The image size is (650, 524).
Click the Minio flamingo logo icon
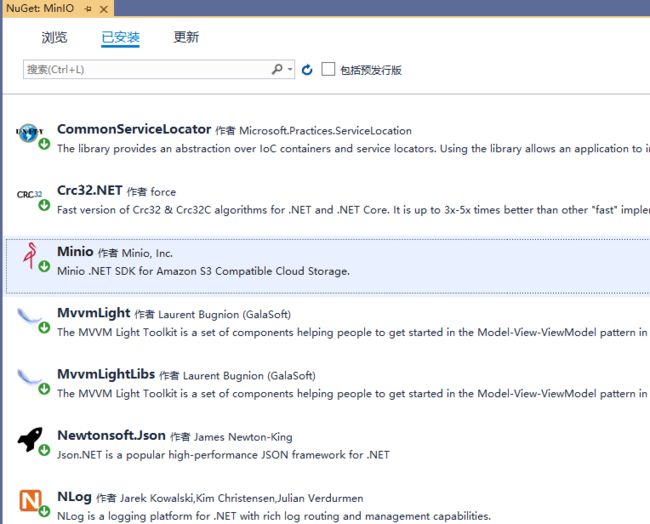click(x=30, y=255)
